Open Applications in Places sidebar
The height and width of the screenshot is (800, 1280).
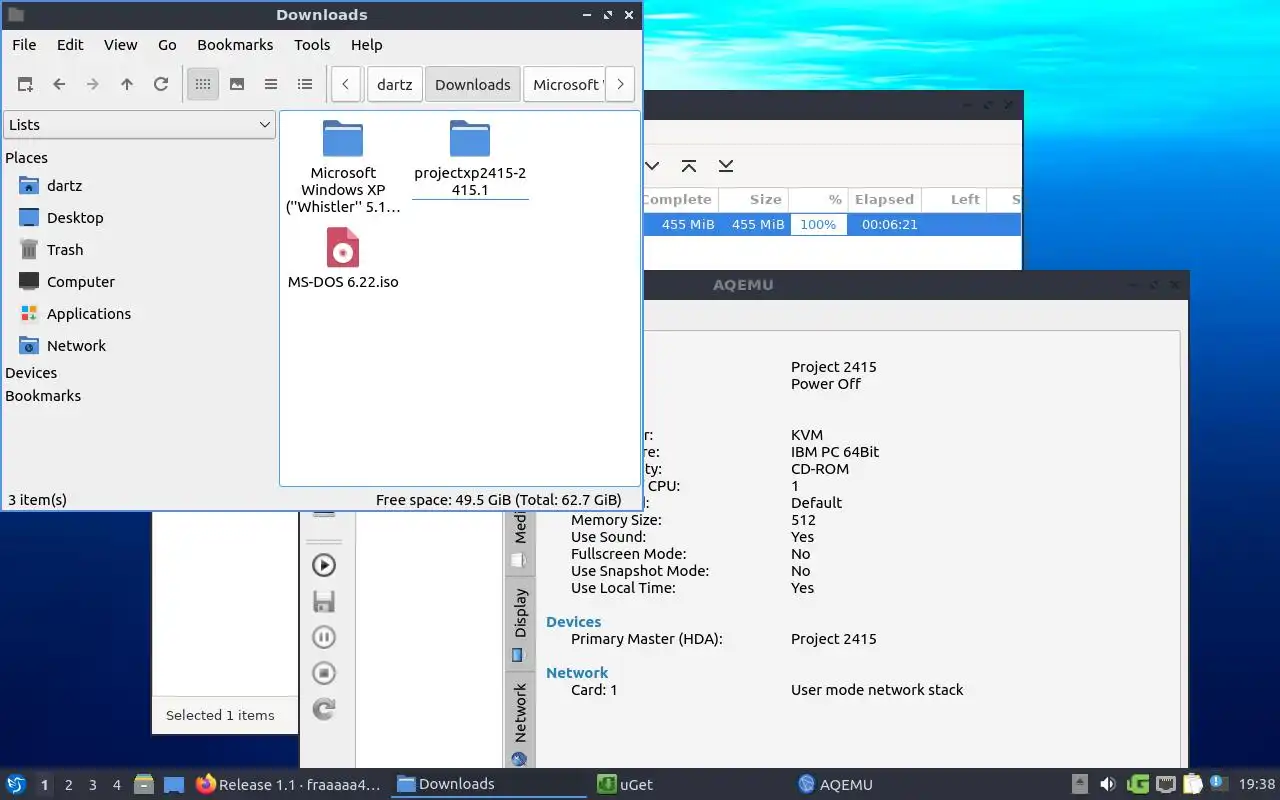pos(89,314)
